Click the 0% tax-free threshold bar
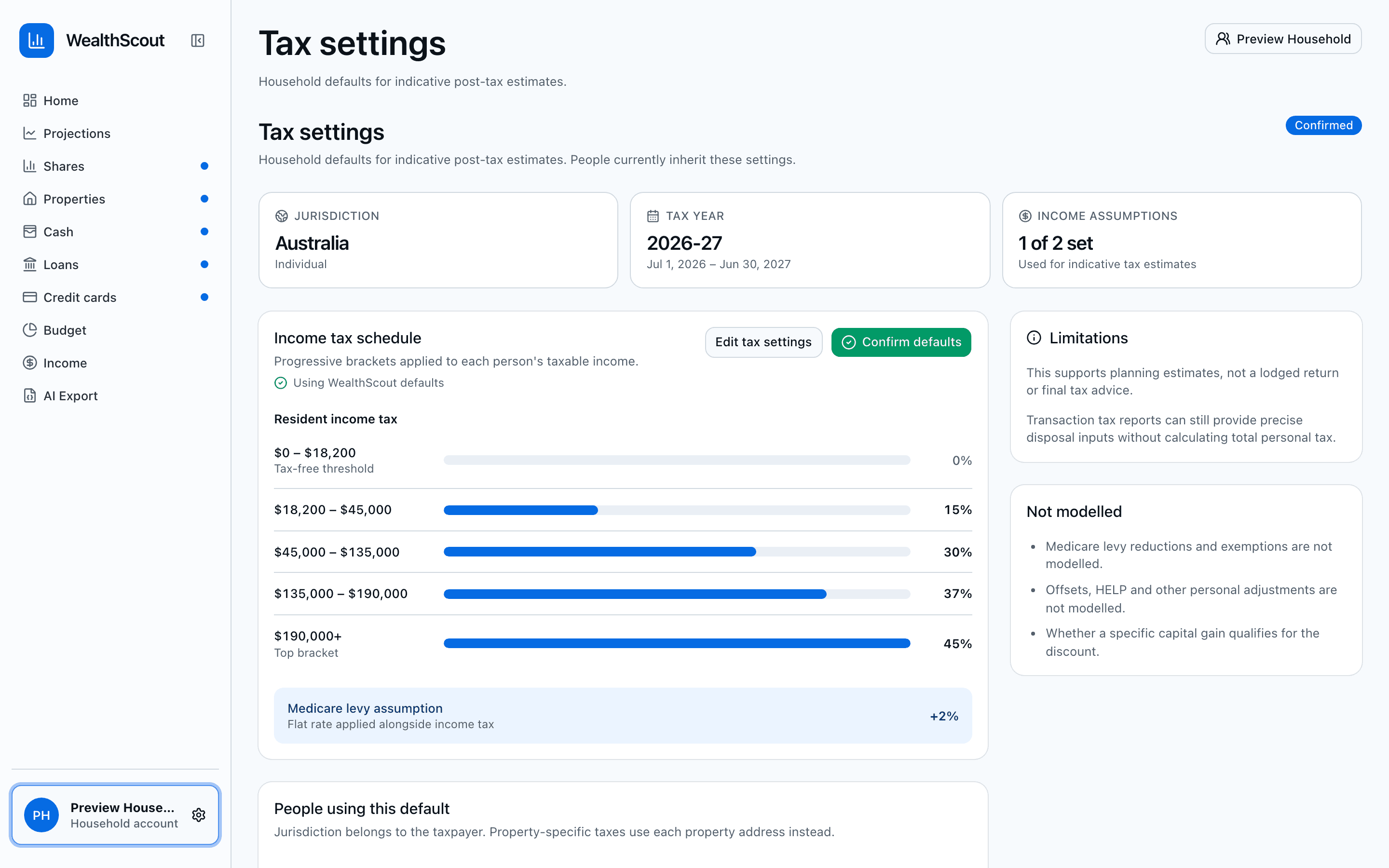Screen dimensions: 1389x868 tap(677, 461)
